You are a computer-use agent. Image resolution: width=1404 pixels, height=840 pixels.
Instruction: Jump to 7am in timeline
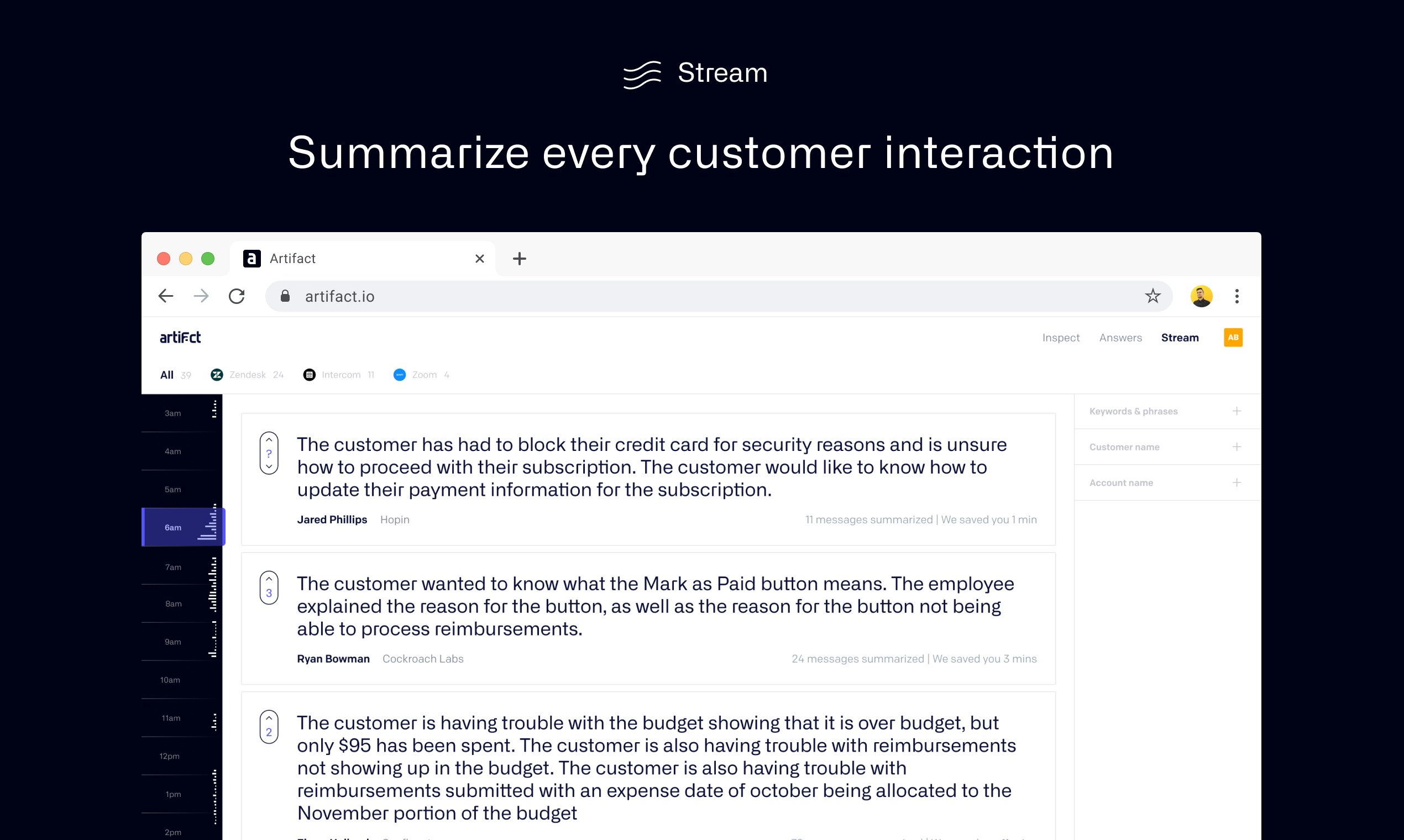pyautogui.click(x=173, y=566)
